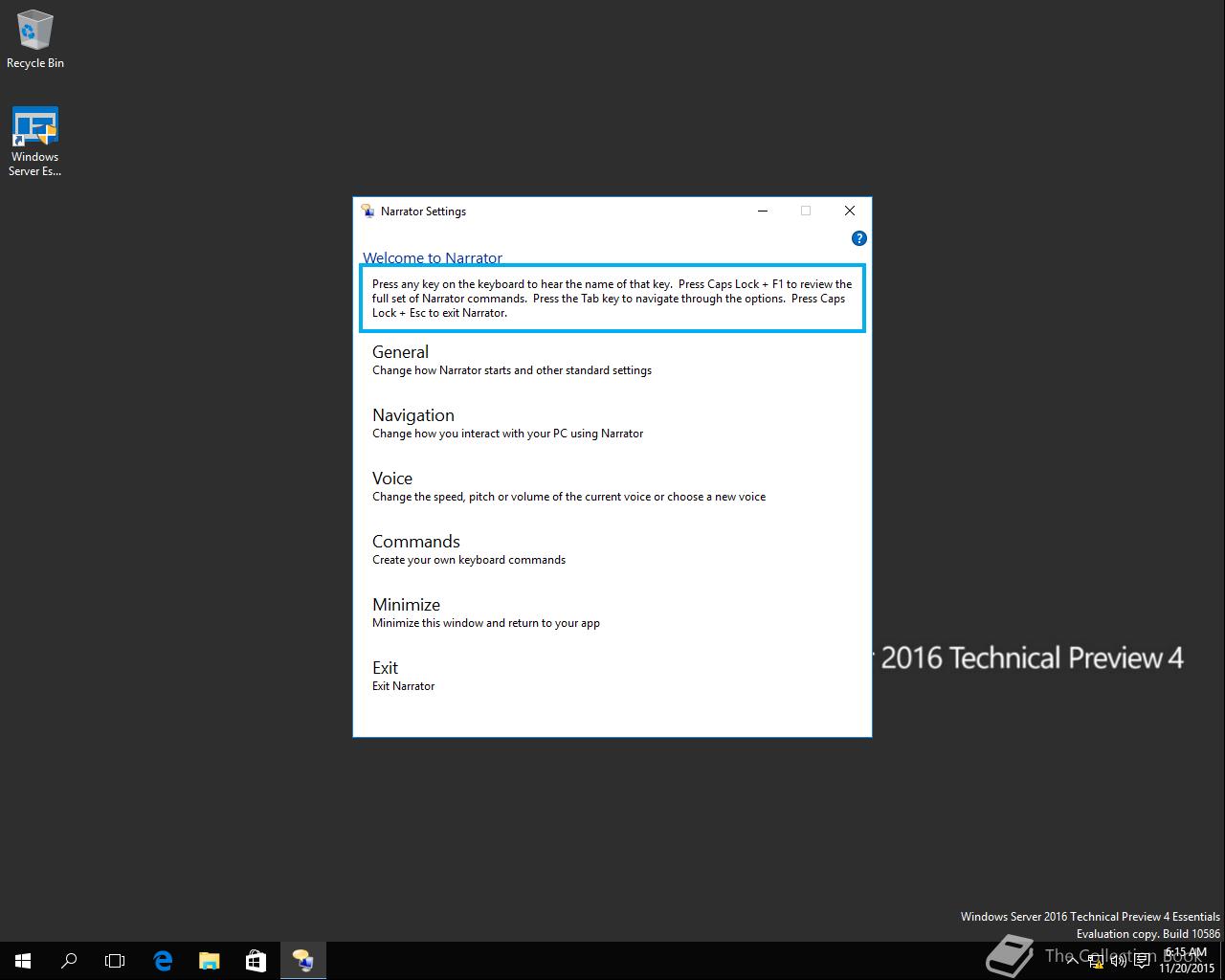Image resolution: width=1225 pixels, height=980 pixels.
Task: Click the Narrator Settings help question-mark icon
Action: click(x=858, y=238)
